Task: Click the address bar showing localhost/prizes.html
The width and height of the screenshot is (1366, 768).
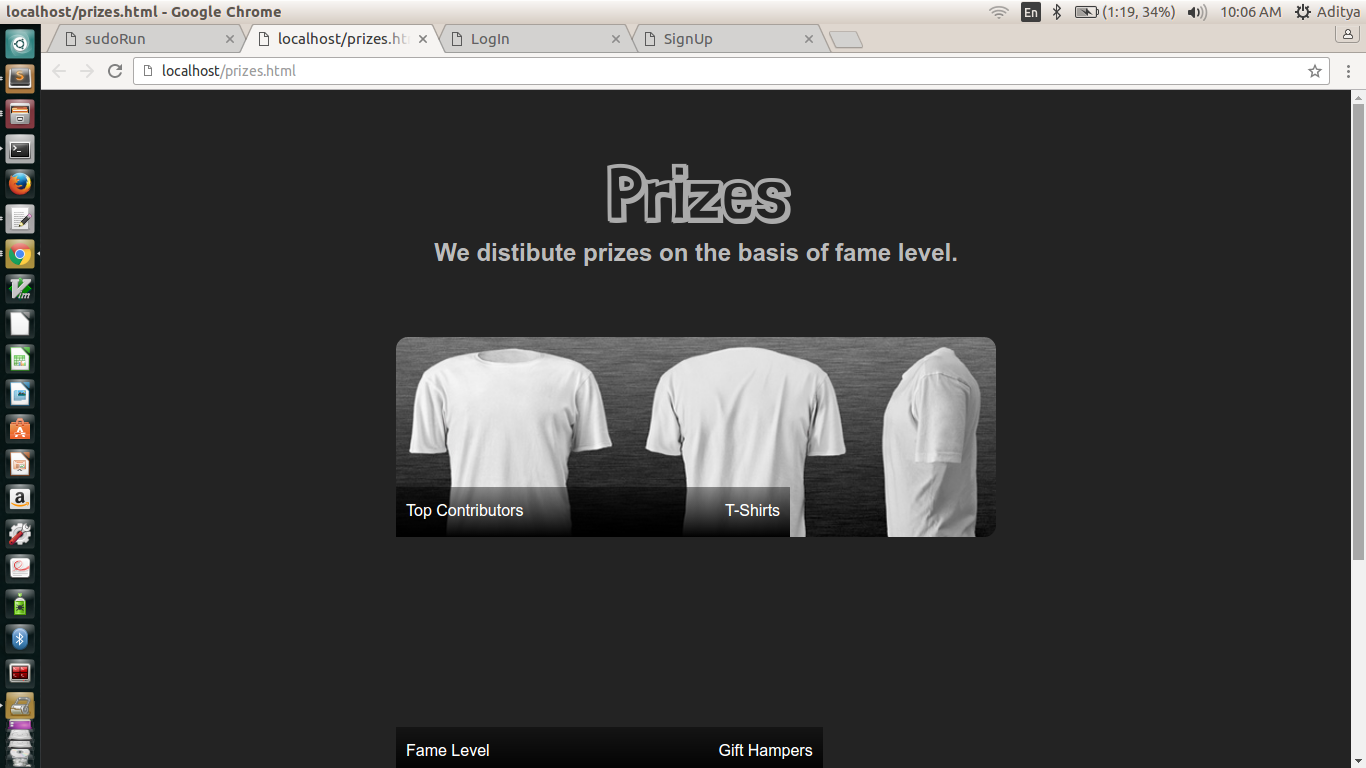Action: pyautogui.click(x=730, y=71)
